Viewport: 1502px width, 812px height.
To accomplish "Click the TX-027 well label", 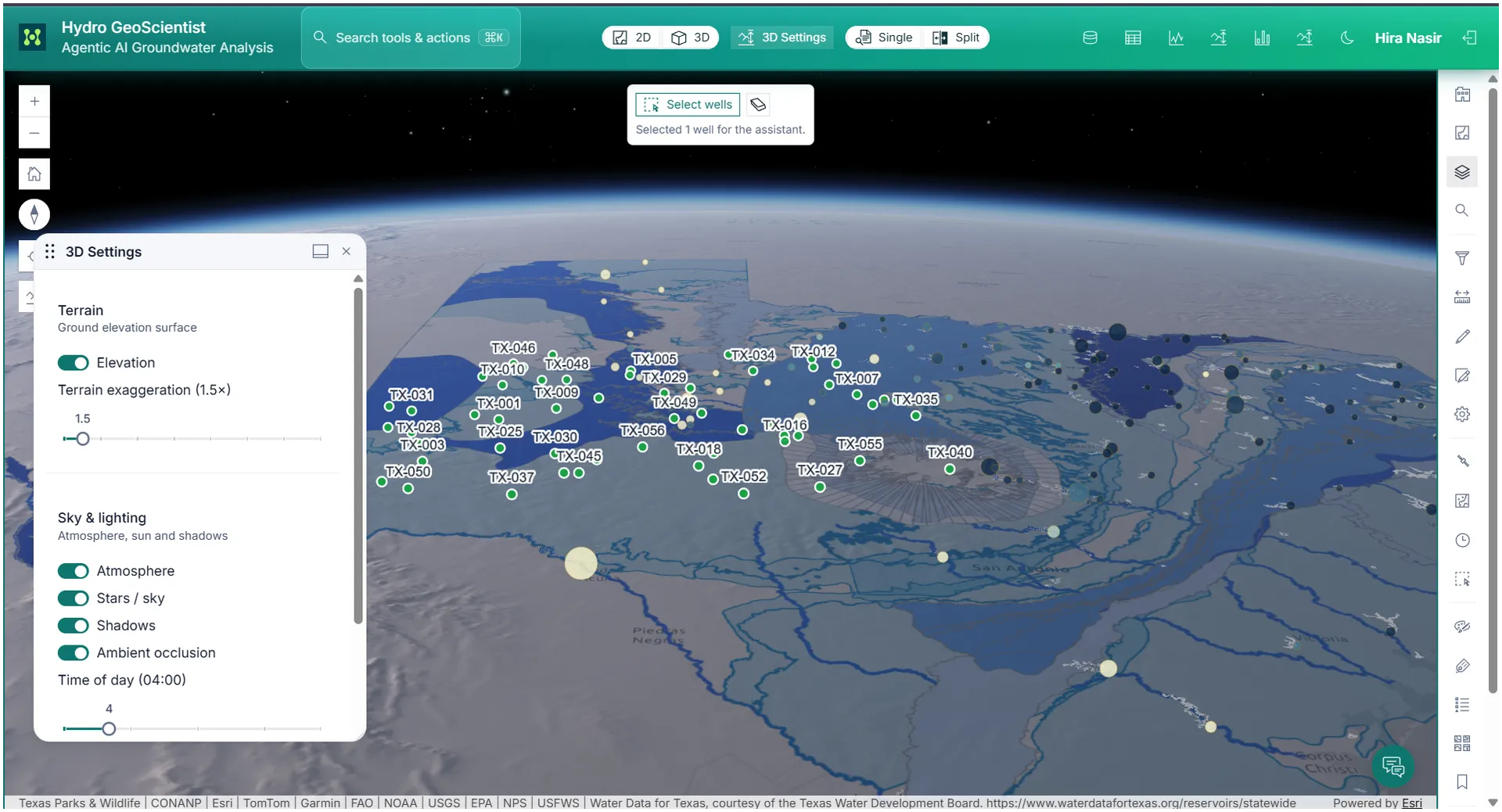I will pyautogui.click(x=820, y=470).
